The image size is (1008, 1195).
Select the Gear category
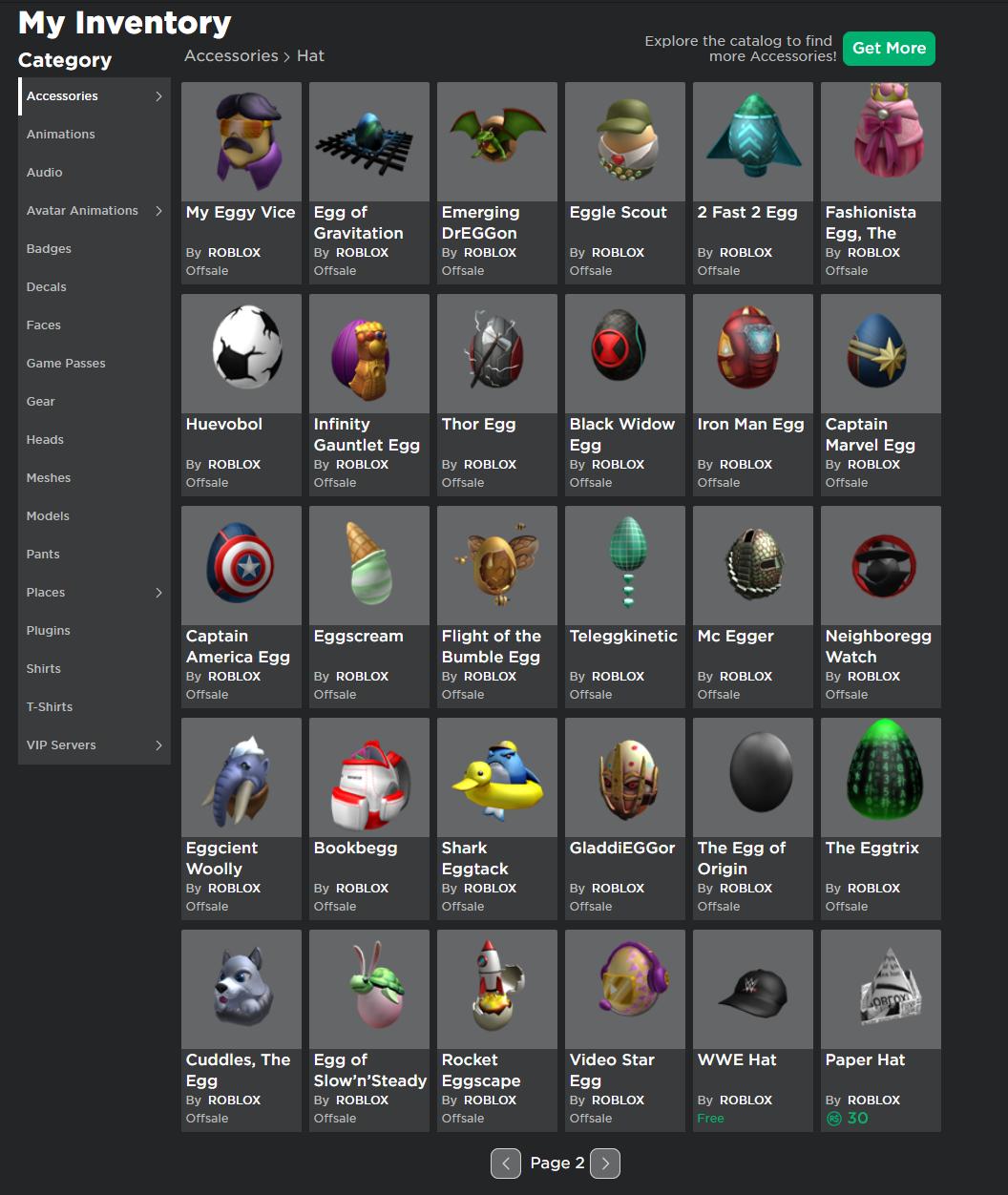pos(94,402)
